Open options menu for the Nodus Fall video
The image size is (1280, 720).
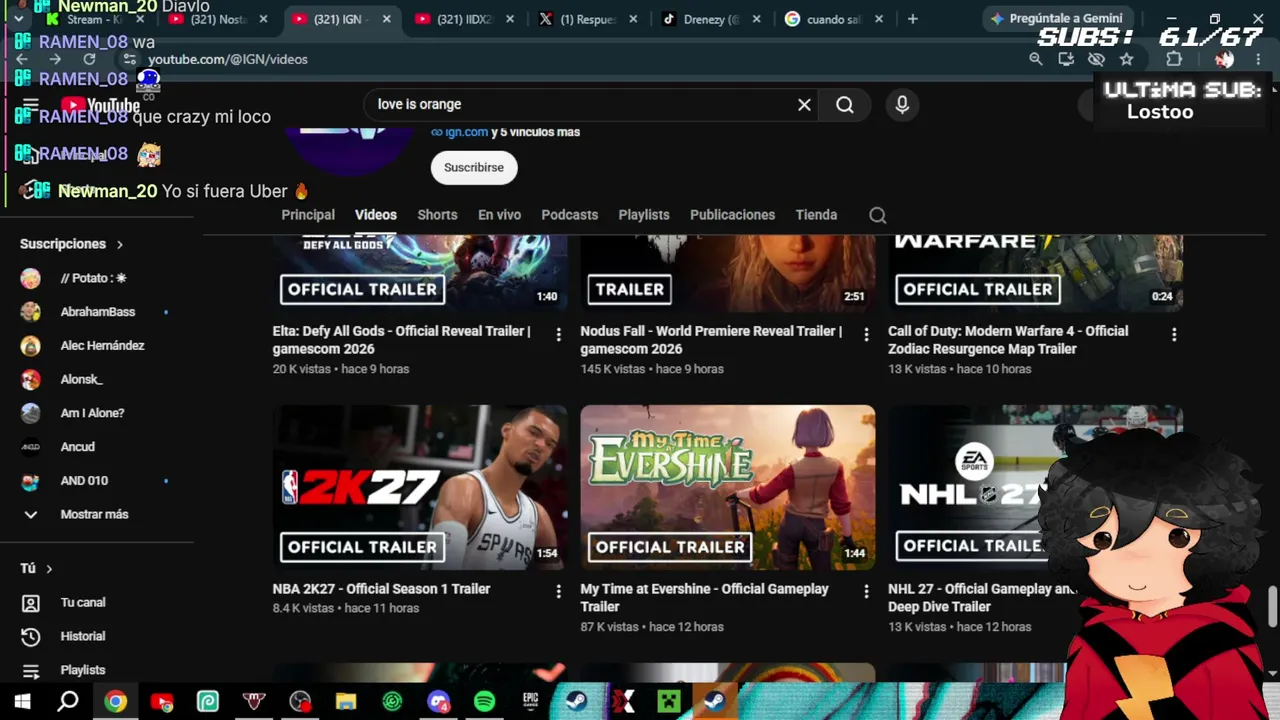pyautogui.click(x=866, y=335)
